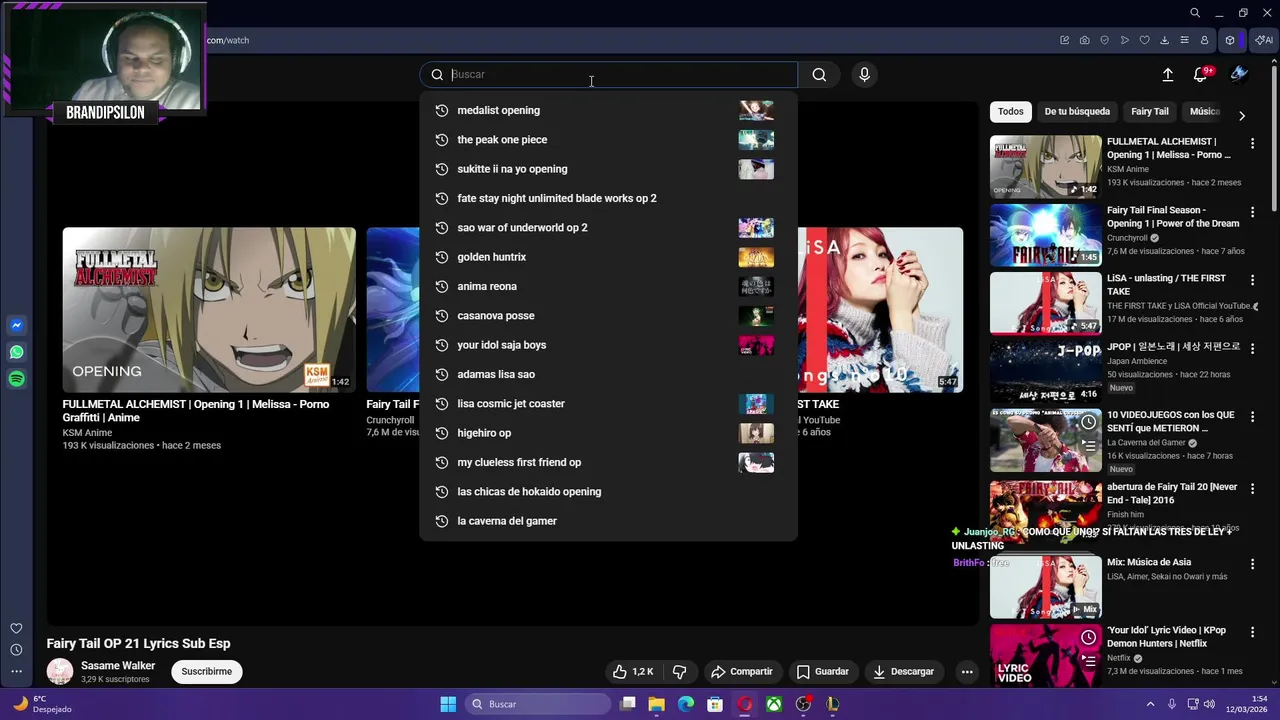Viewport: 1280px width, 720px height.
Task: Select the De tu búsqueda chip
Action: (1077, 112)
